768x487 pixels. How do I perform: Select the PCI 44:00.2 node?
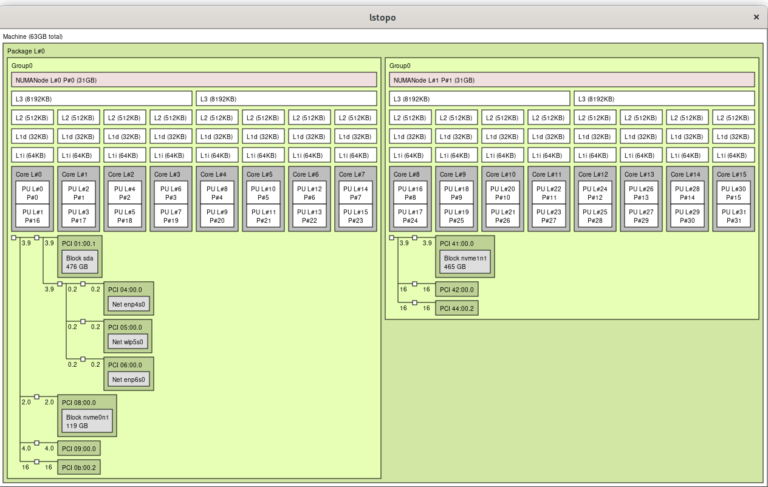(457, 307)
